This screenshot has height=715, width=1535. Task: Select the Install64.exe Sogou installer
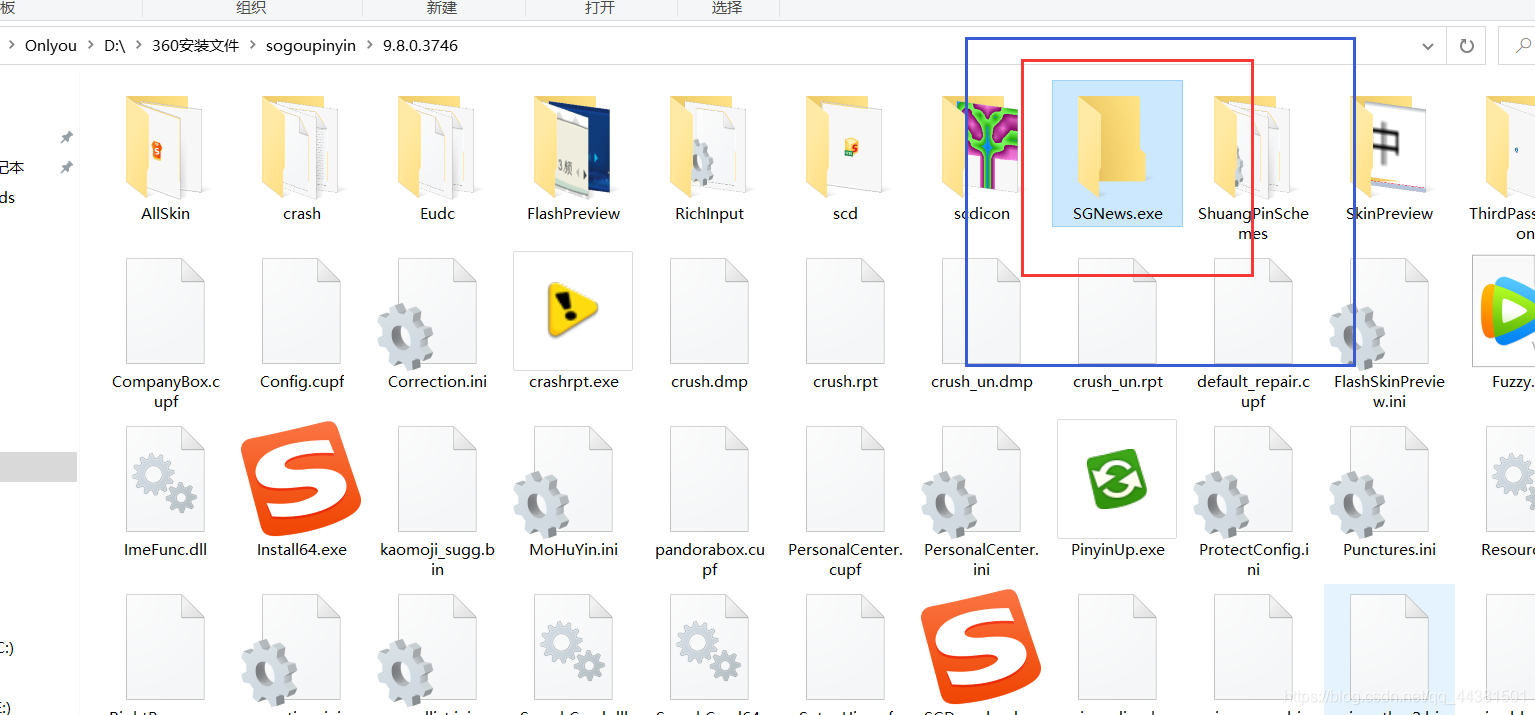tap(301, 490)
